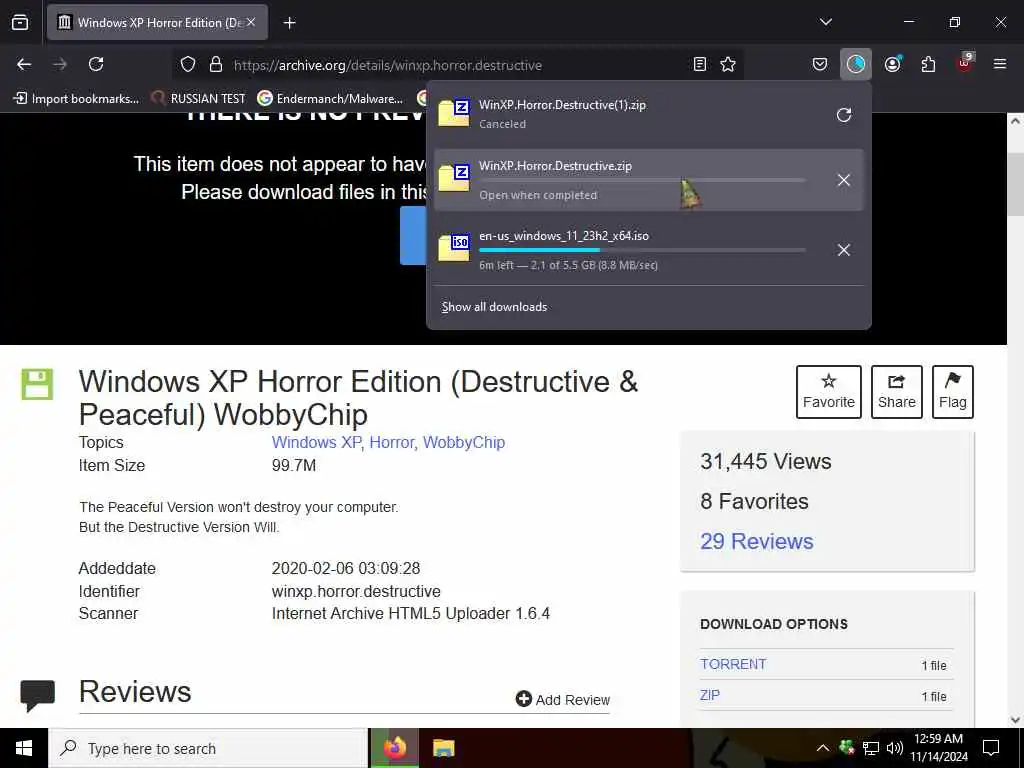Open the Firefox account icon
Image resolution: width=1024 pixels, height=768 pixels.
893,64
